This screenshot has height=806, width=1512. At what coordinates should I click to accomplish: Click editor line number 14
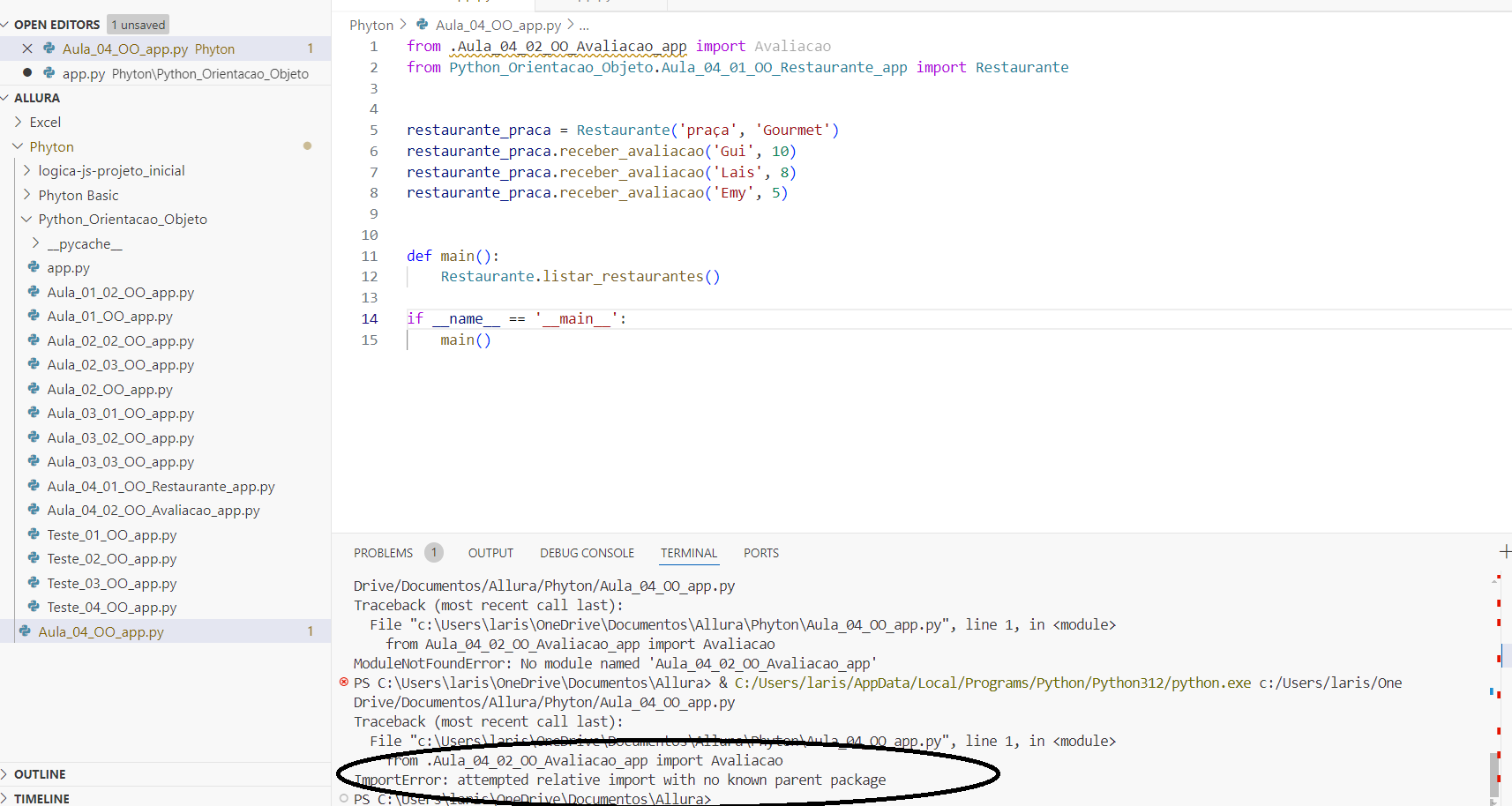click(370, 318)
